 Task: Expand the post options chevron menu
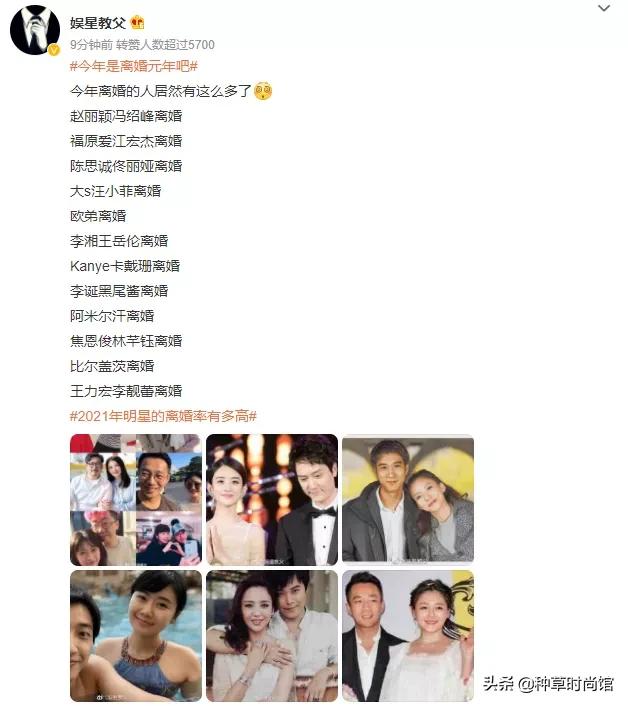[604, 8]
